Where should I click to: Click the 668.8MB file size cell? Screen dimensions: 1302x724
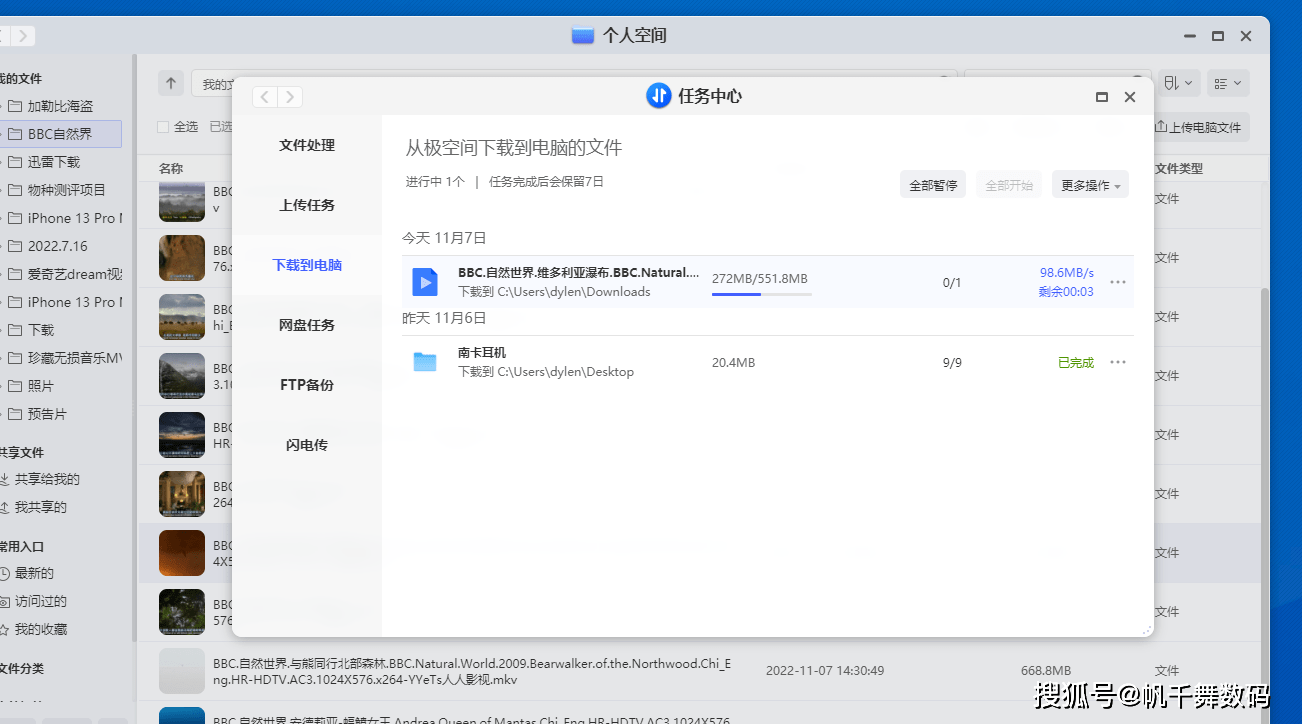pos(1046,671)
